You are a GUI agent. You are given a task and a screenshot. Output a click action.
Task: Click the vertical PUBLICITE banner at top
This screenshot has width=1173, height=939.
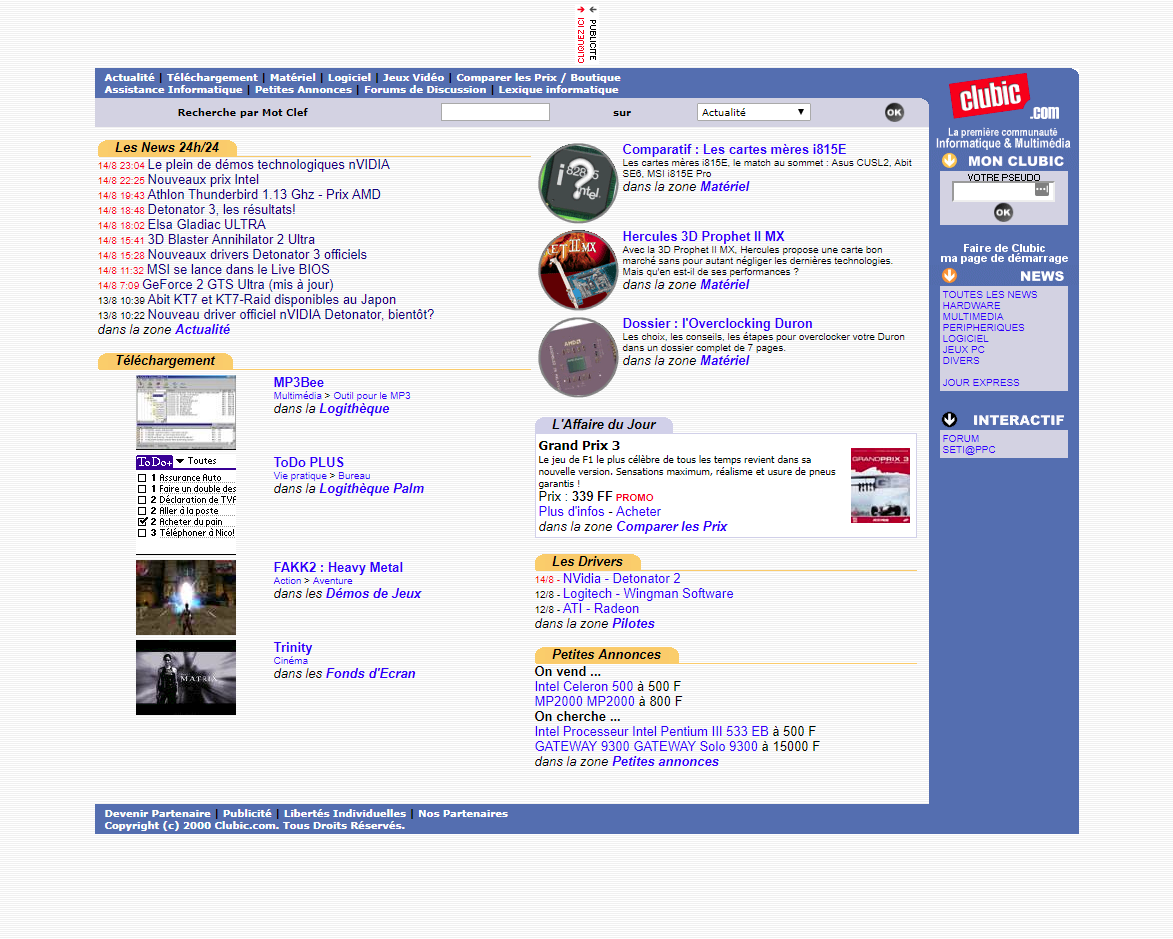(x=586, y=33)
